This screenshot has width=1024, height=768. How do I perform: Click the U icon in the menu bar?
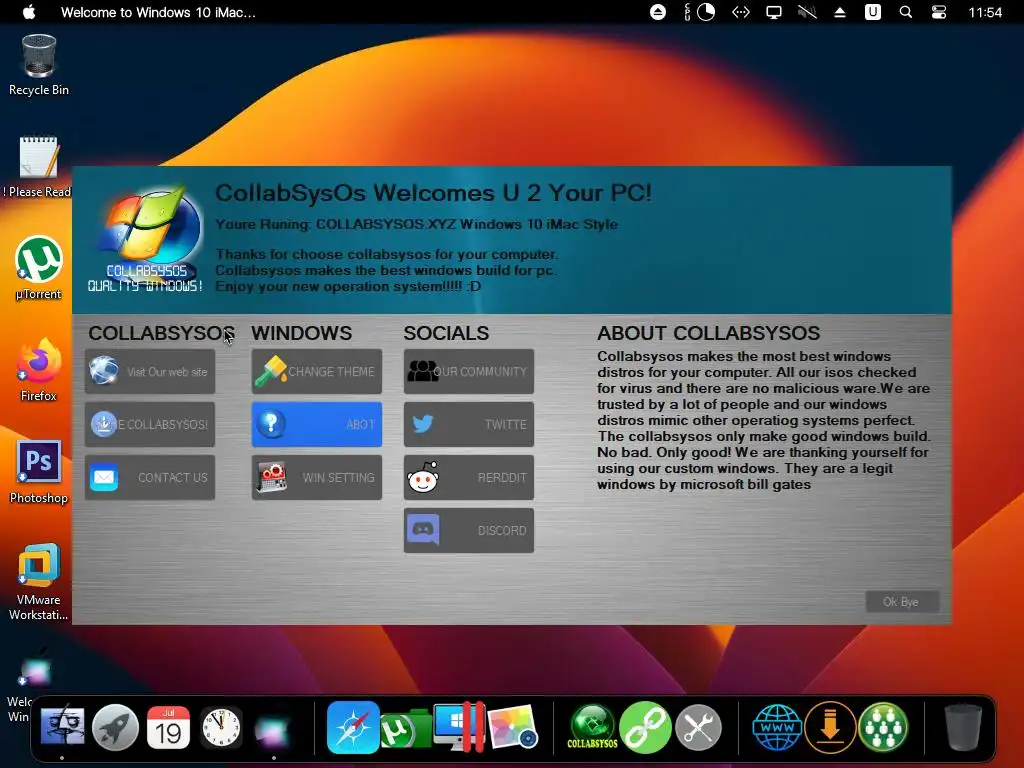coord(873,12)
